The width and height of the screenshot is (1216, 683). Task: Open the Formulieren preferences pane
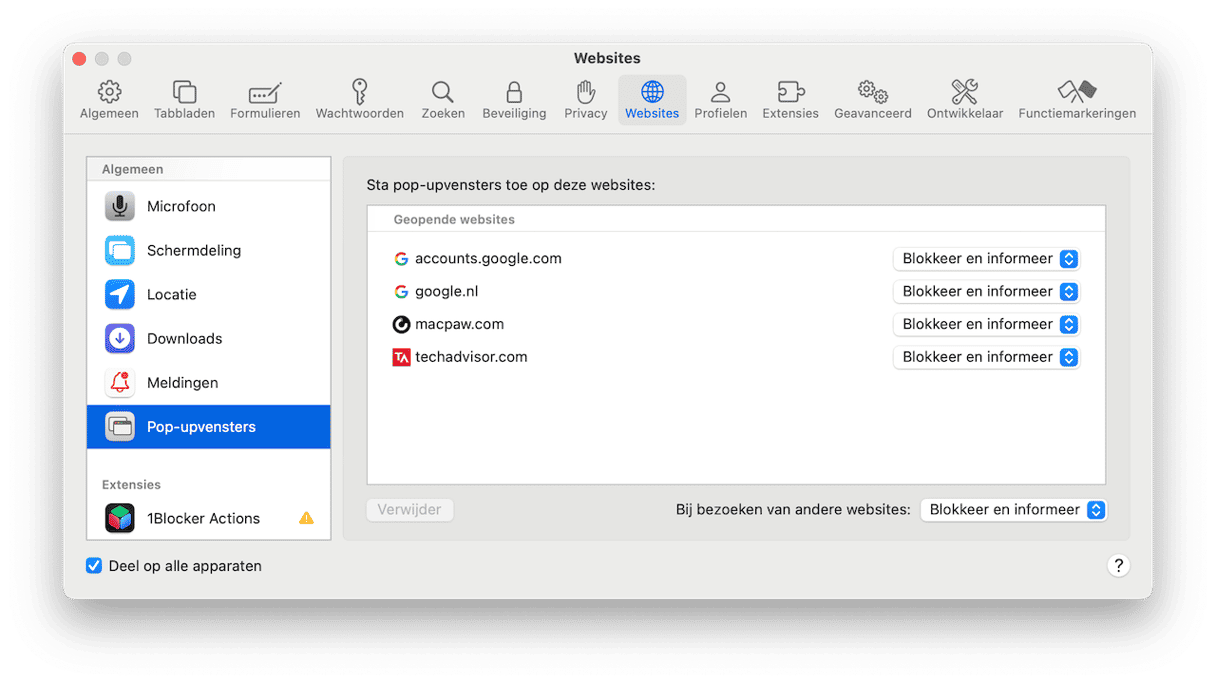265,100
